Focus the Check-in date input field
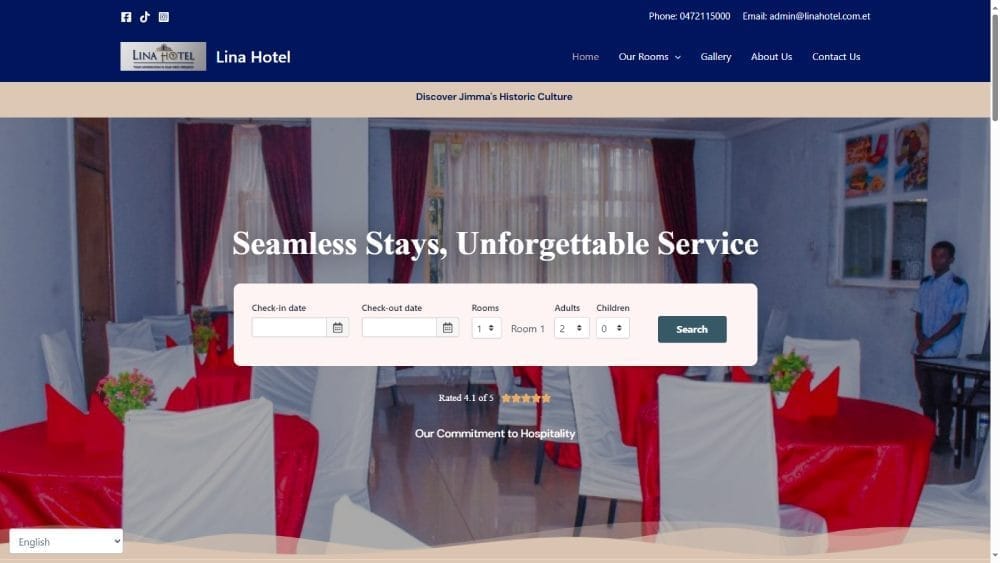1000x563 pixels. click(x=289, y=328)
